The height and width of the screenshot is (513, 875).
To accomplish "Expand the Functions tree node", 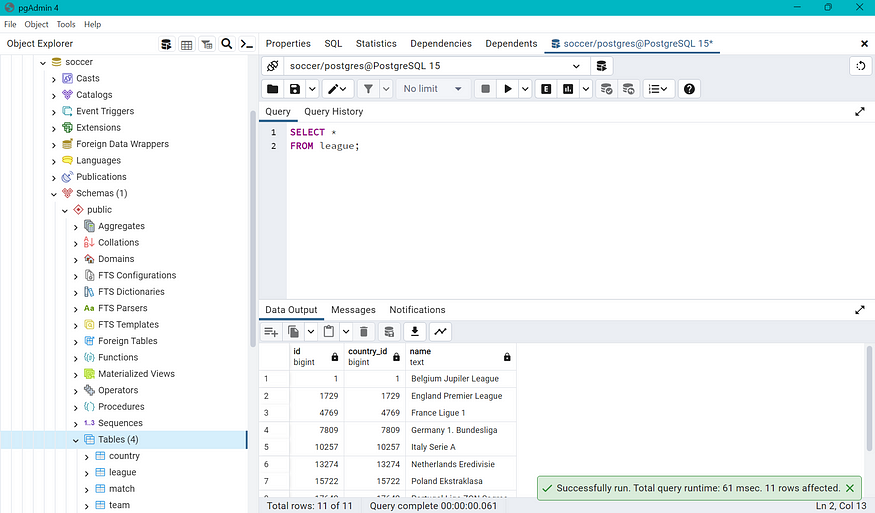I will click(x=76, y=358).
